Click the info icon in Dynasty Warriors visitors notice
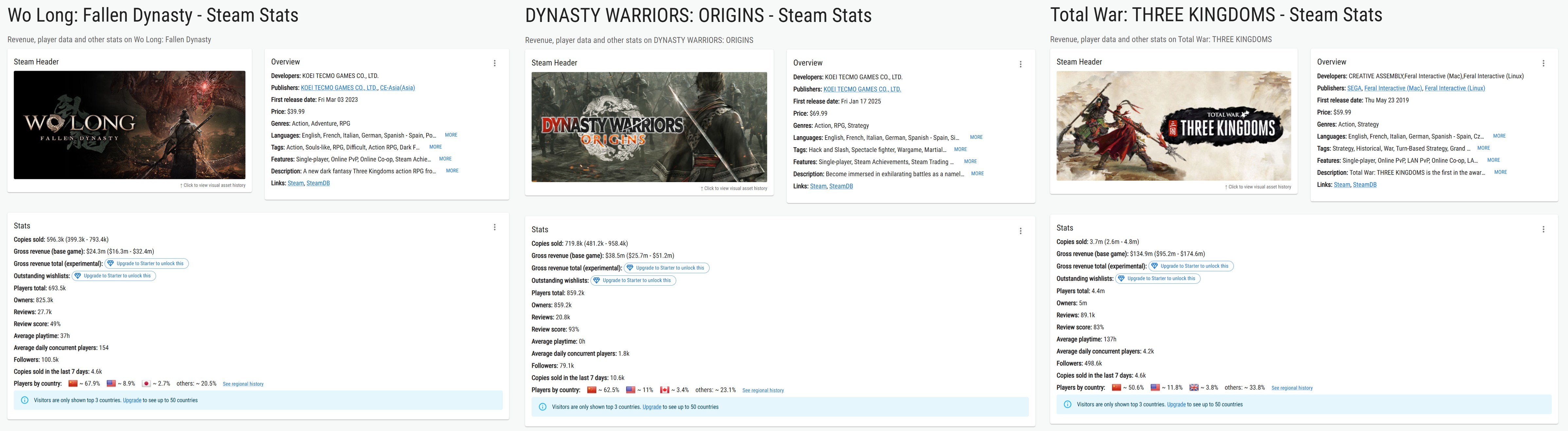Viewport: 1568px width, 431px height. pyautogui.click(x=542, y=407)
